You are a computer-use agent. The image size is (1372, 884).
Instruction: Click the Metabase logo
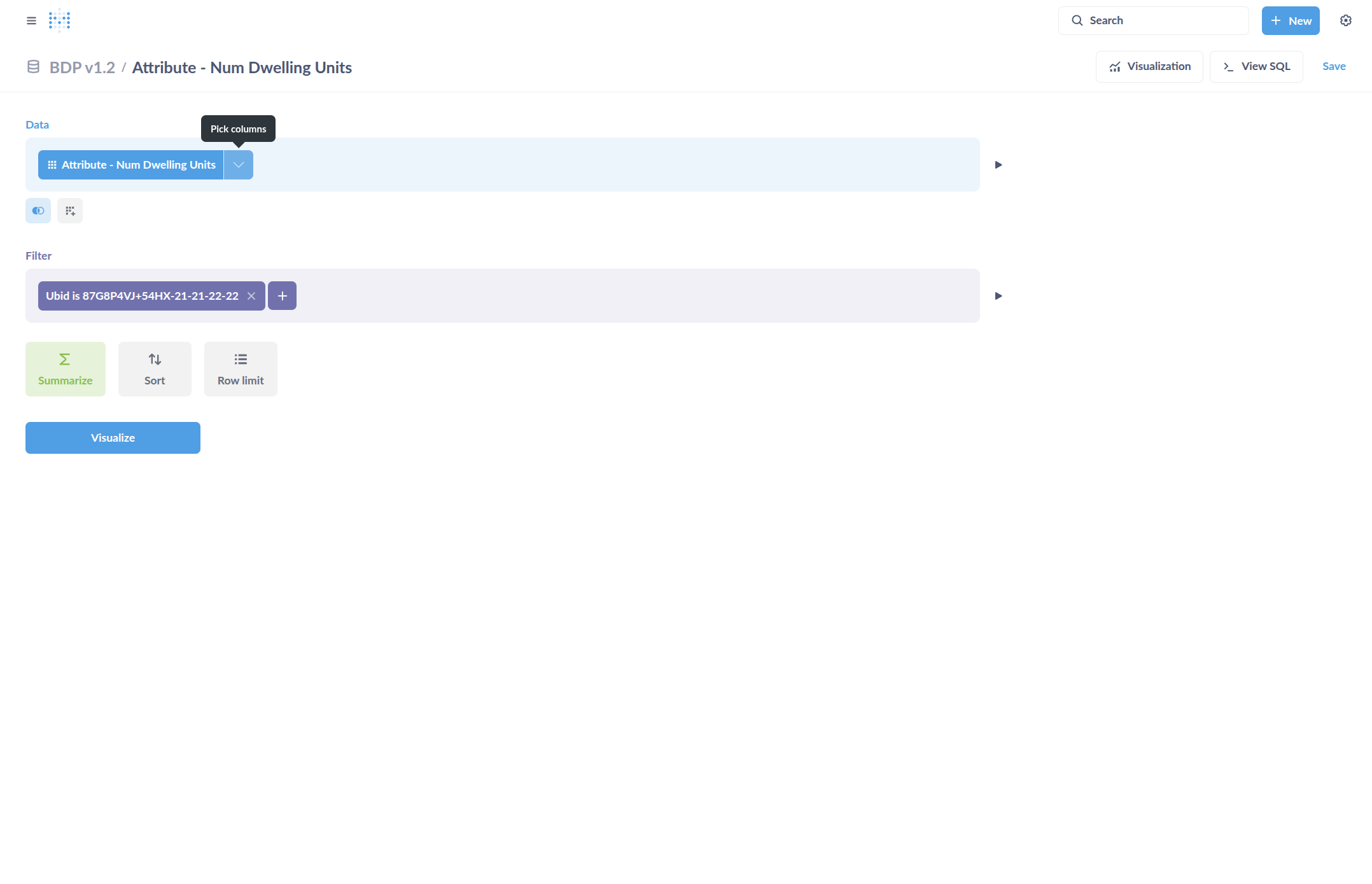[59, 20]
